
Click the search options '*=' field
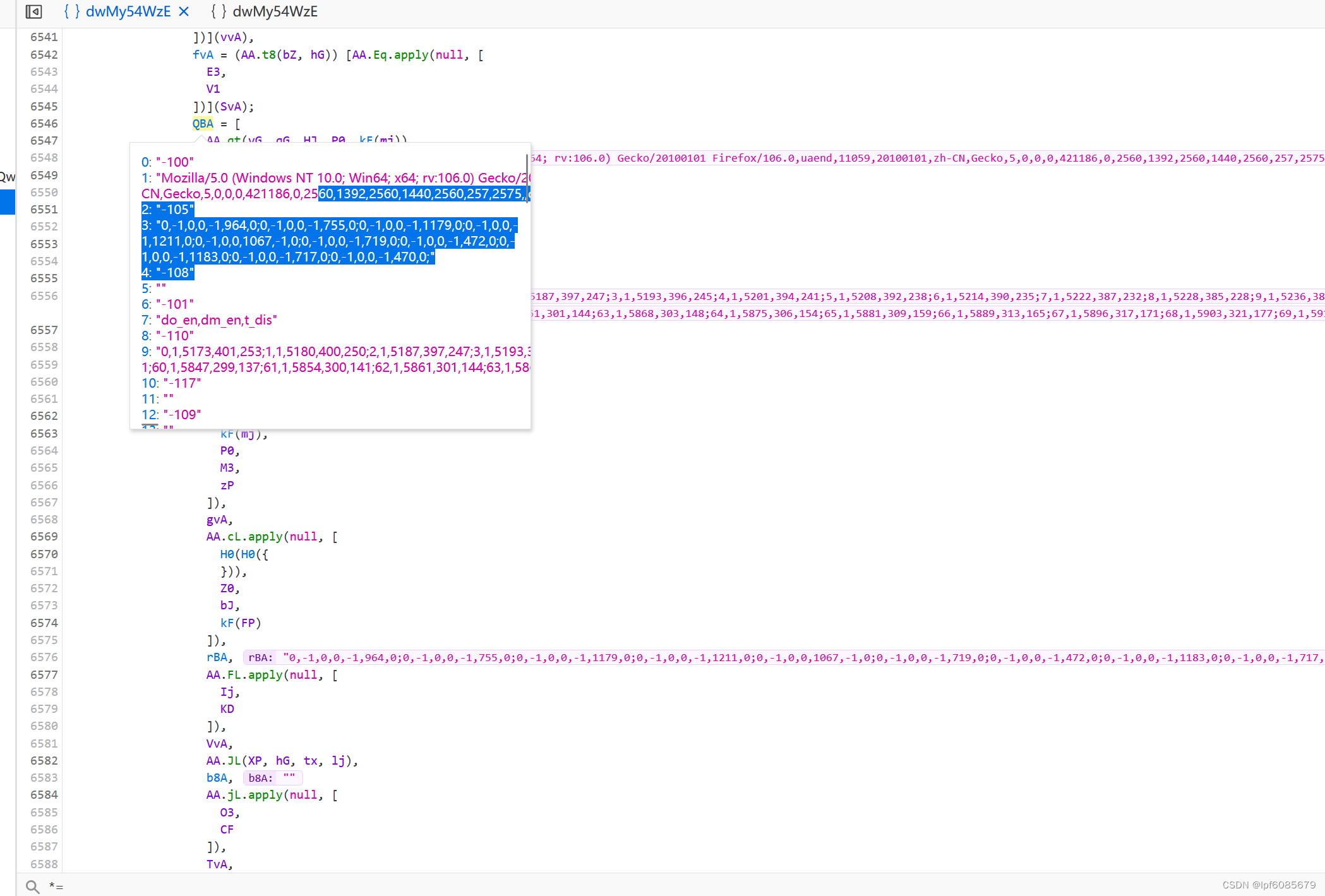click(x=56, y=886)
